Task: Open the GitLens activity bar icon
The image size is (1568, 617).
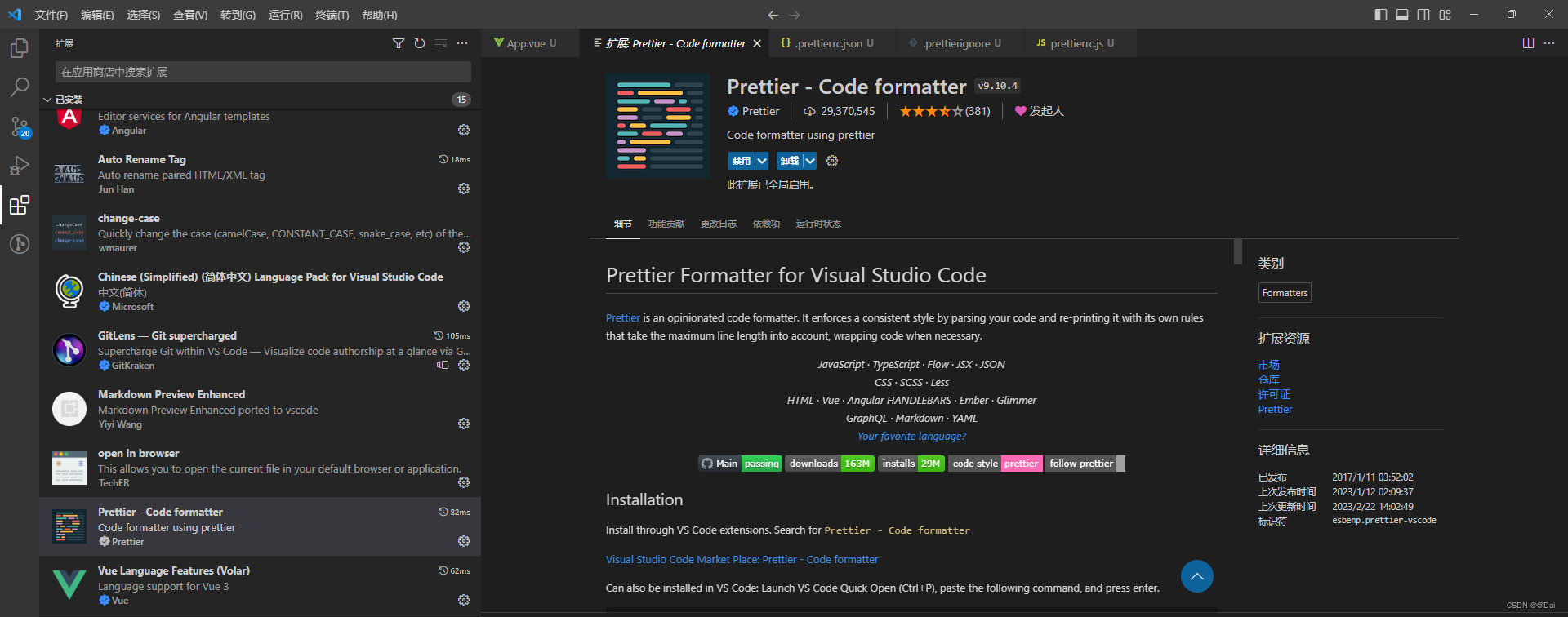Action: (20, 244)
